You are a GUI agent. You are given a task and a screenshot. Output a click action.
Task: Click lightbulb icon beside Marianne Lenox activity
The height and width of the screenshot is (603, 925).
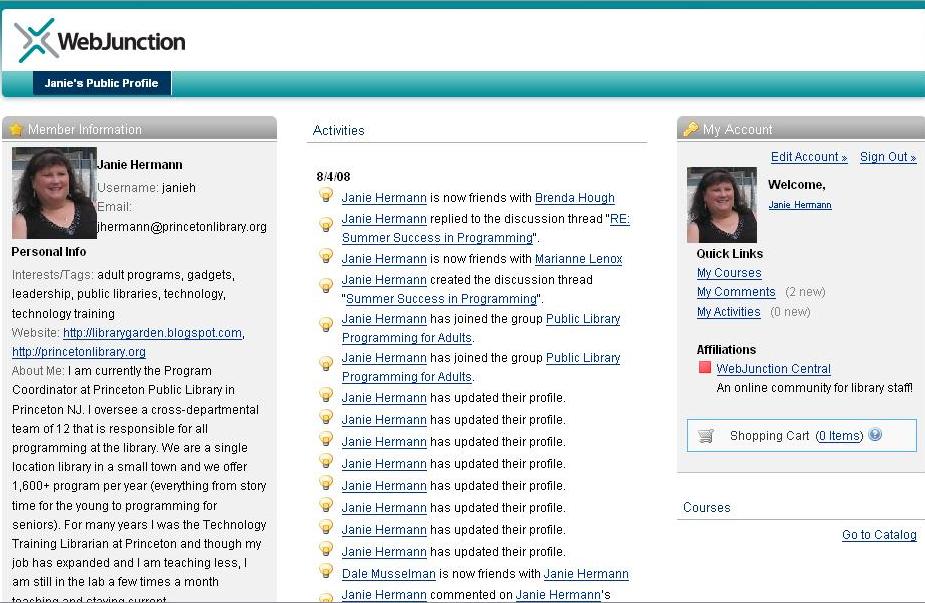(x=325, y=257)
